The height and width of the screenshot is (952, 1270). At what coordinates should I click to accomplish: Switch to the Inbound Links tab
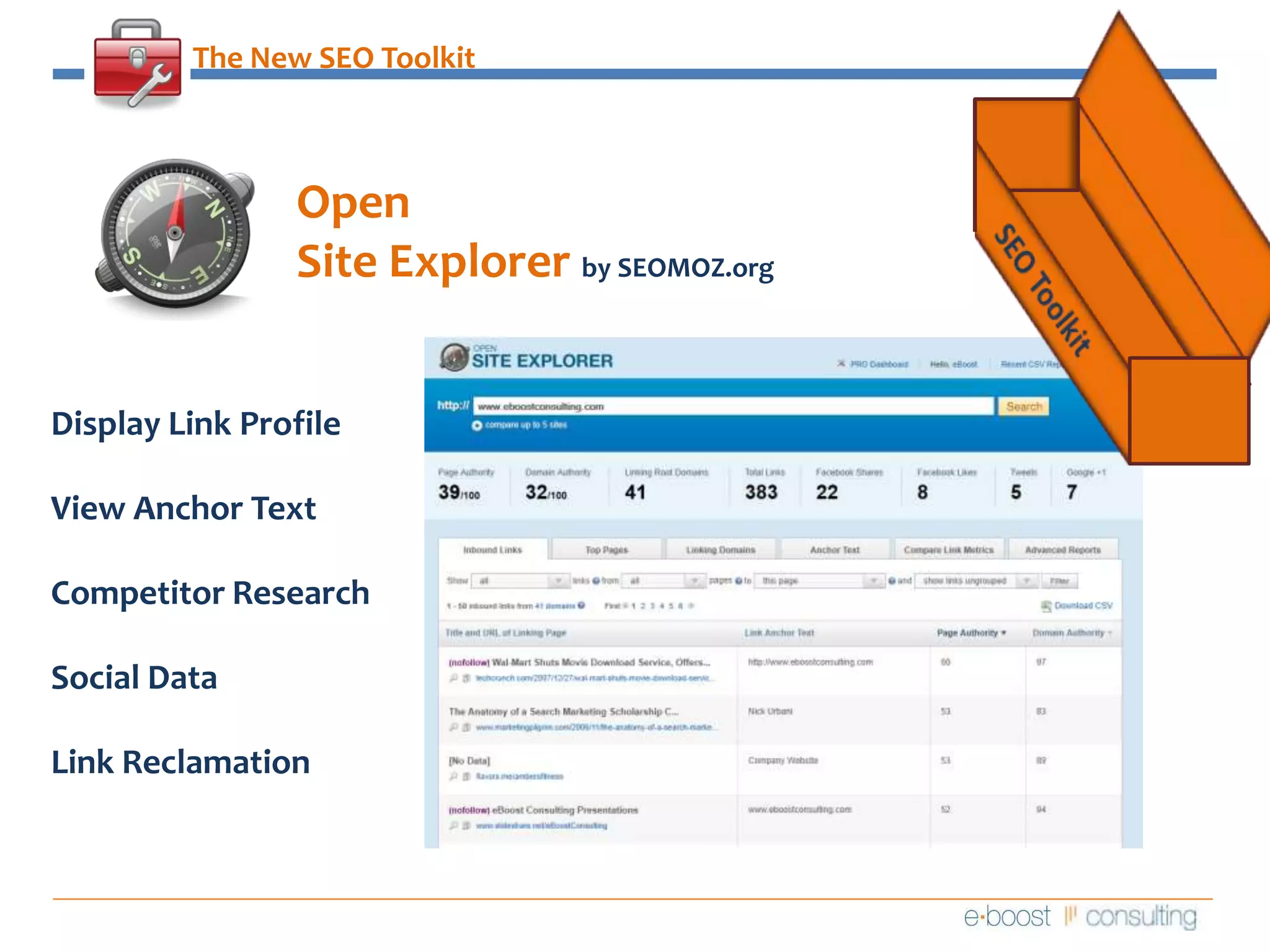[x=493, y=550]
